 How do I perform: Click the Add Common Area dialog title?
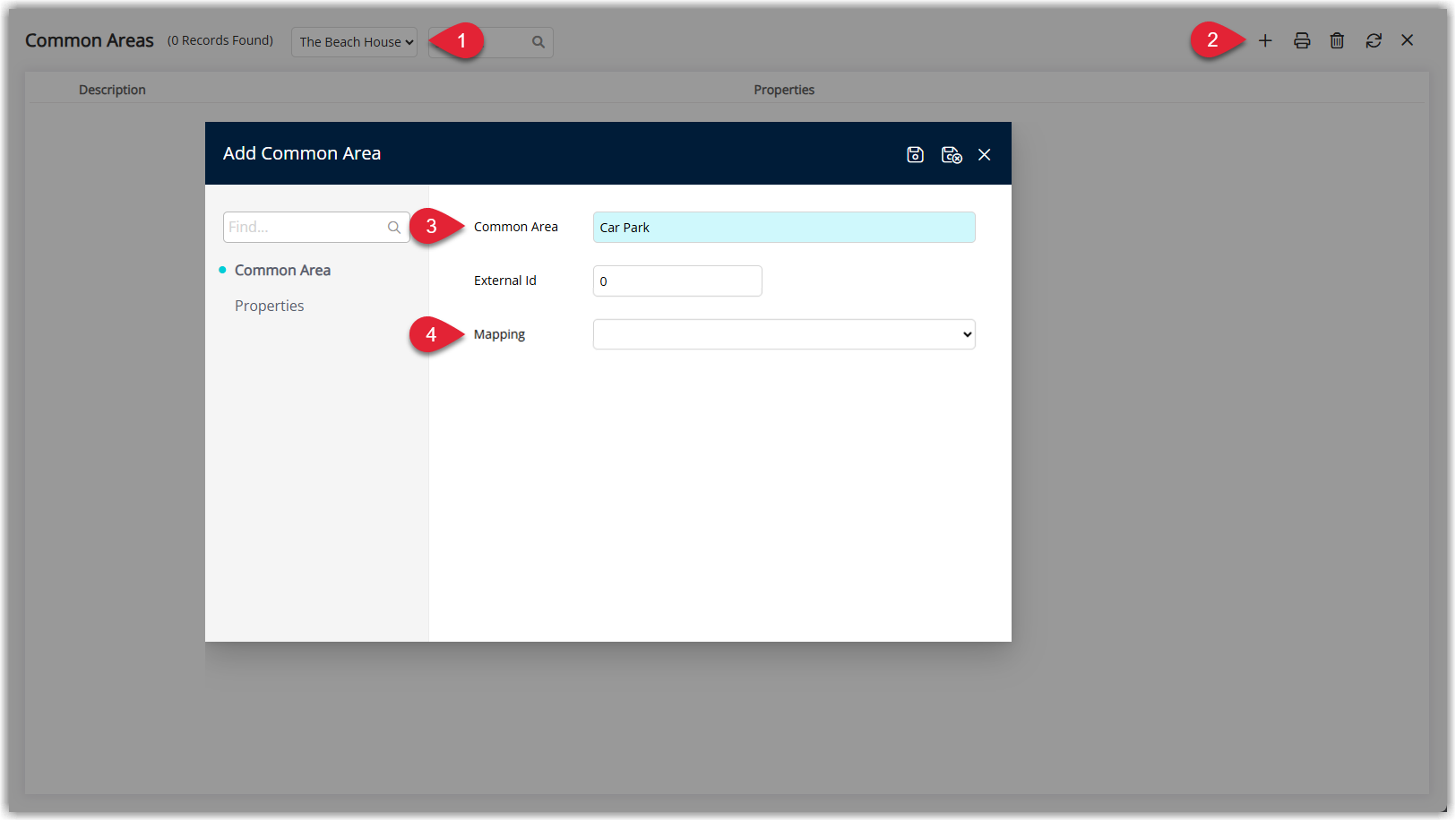[x=302, y=153]
